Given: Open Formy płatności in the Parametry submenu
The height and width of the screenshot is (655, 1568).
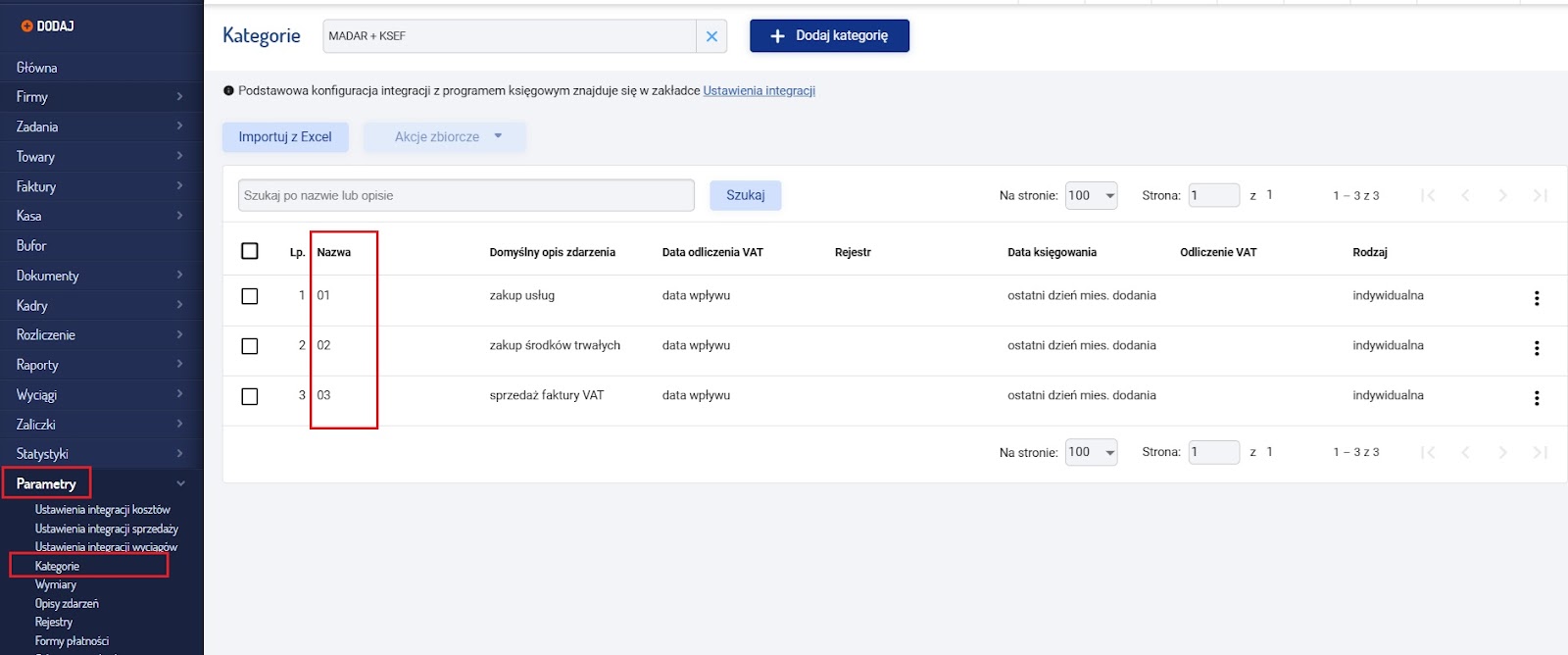Looking at the screenshot, I should (x=72, y=640).
